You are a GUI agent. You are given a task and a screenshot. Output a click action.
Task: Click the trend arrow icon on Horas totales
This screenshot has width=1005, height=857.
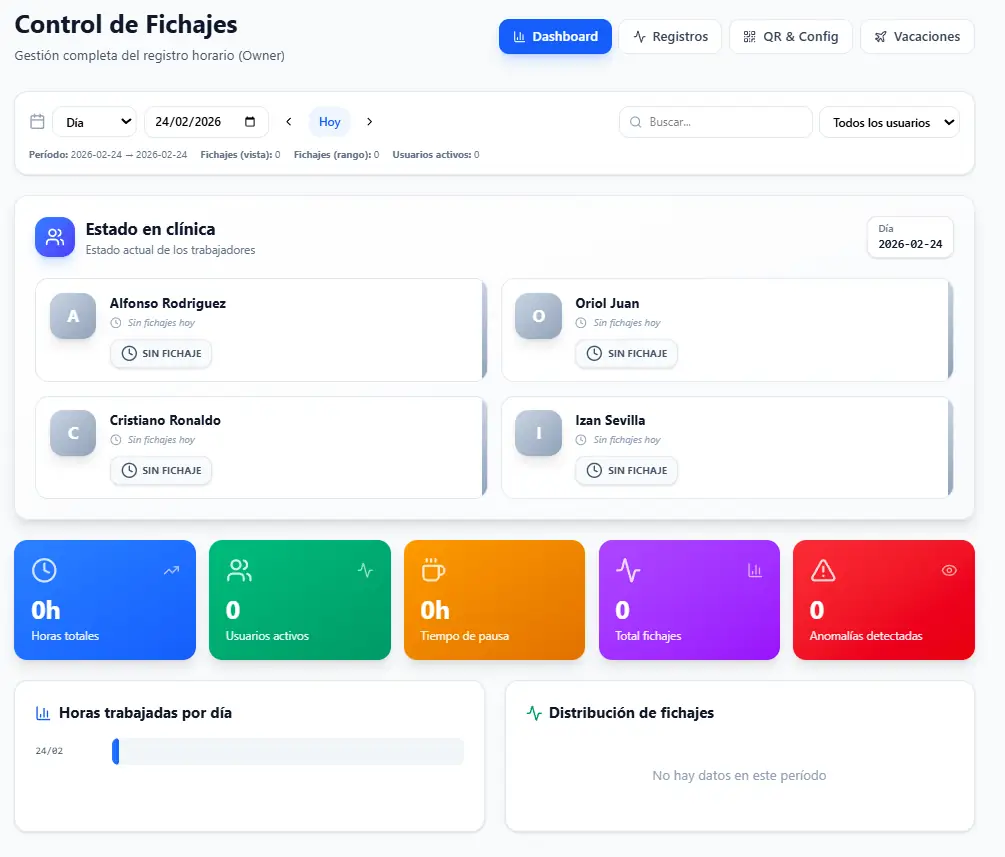171,570
